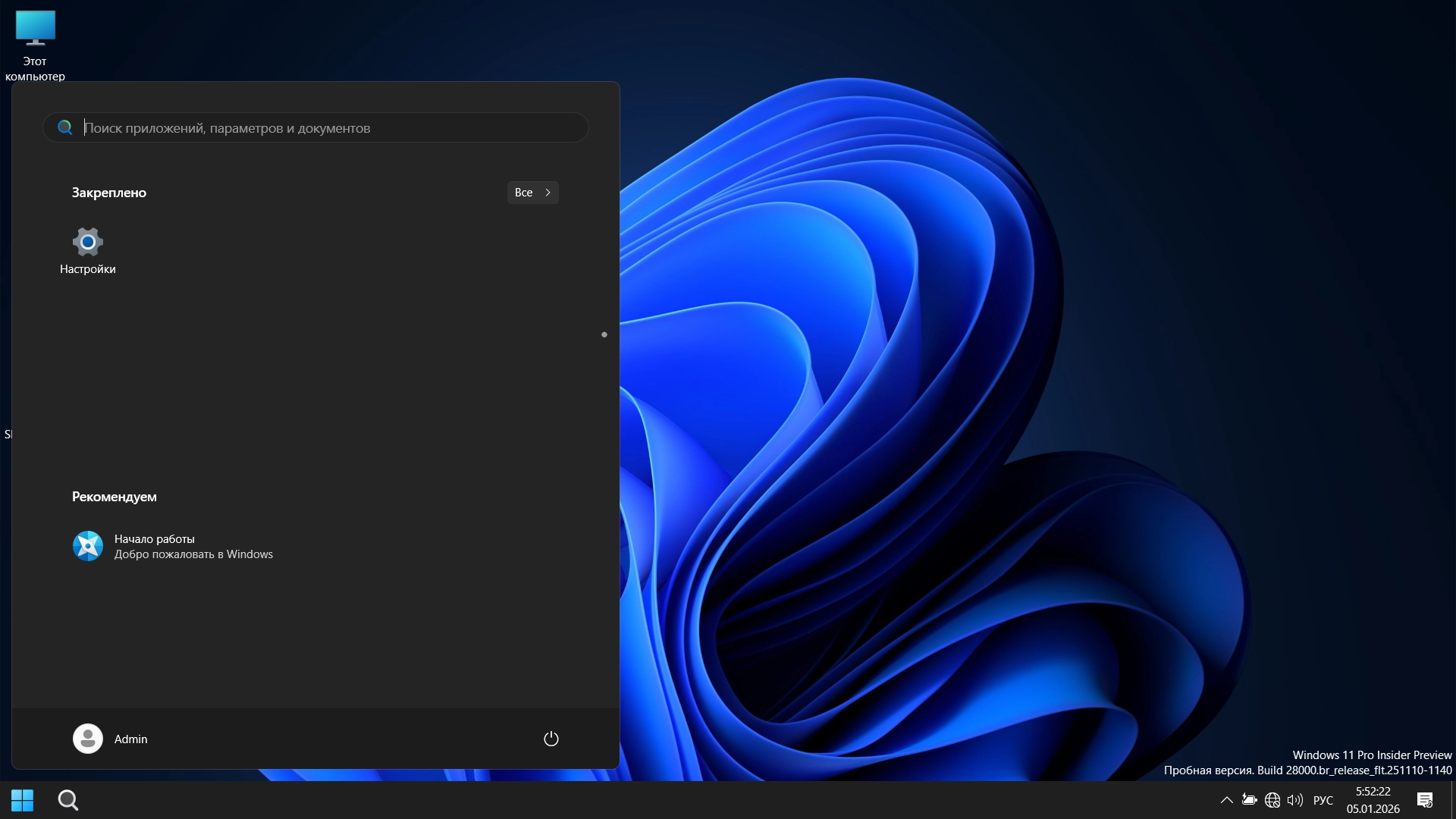The image size is (1456, 819).
Task: Click the pinned page indicator dot
Action: (x=604, y=334)
